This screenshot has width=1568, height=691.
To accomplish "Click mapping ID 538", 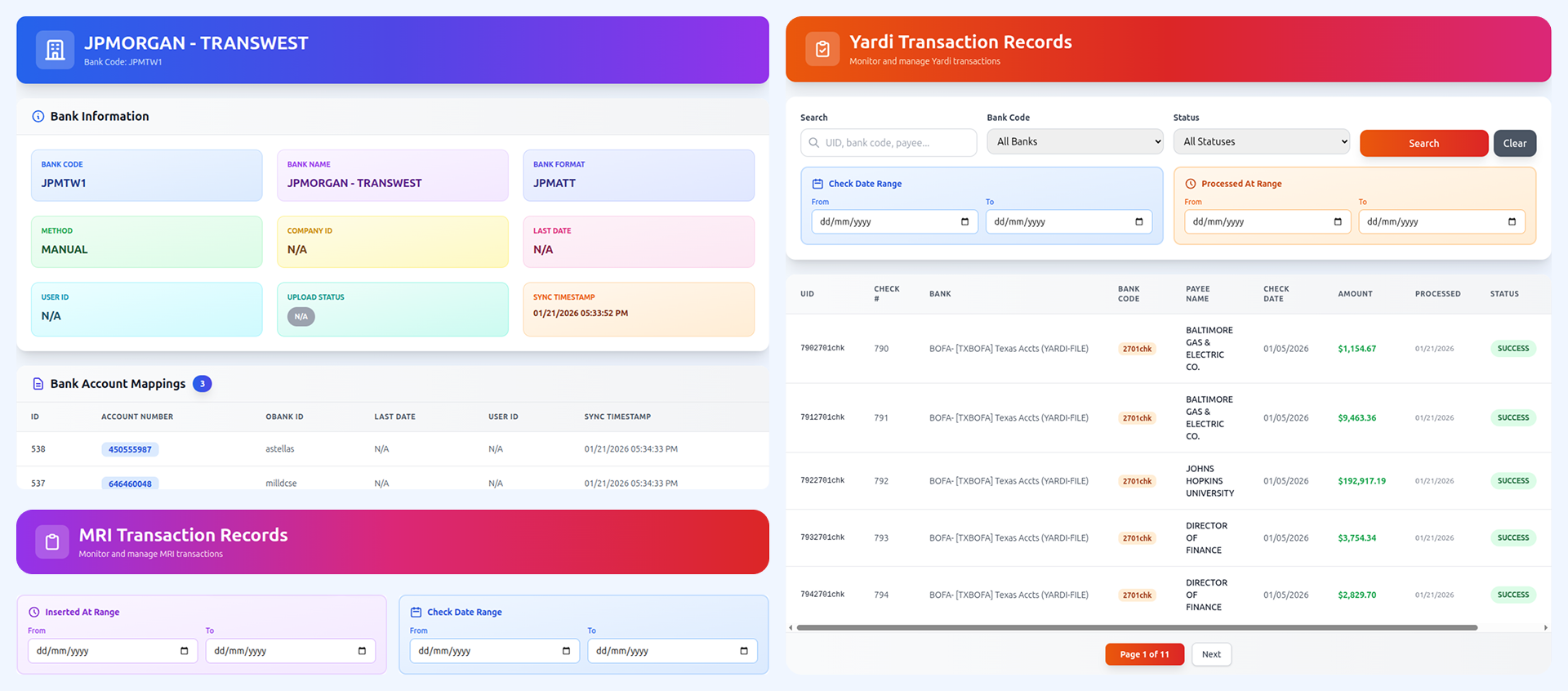I will (x=38, y=449).
